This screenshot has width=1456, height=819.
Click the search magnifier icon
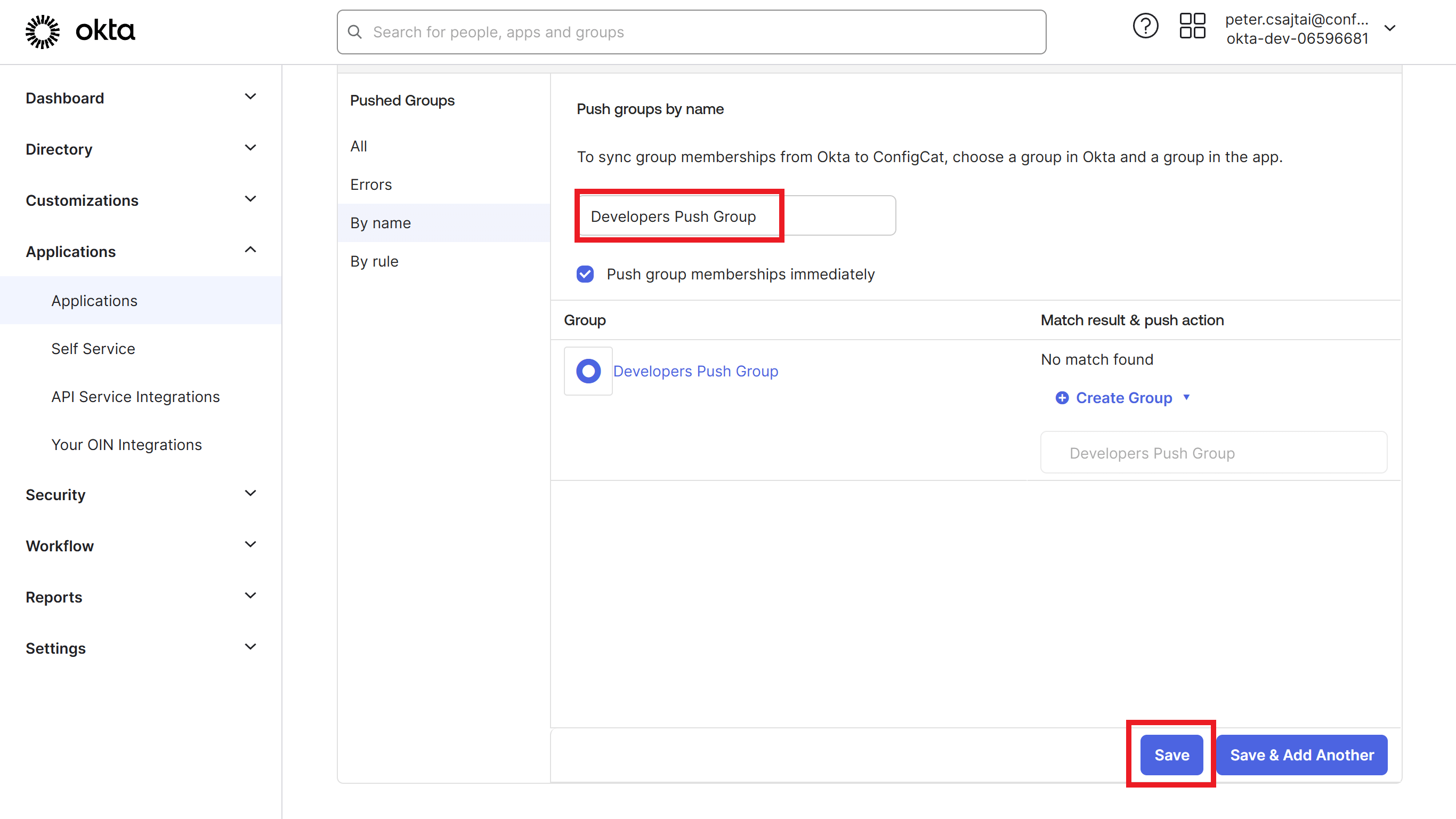pos(354,31)
